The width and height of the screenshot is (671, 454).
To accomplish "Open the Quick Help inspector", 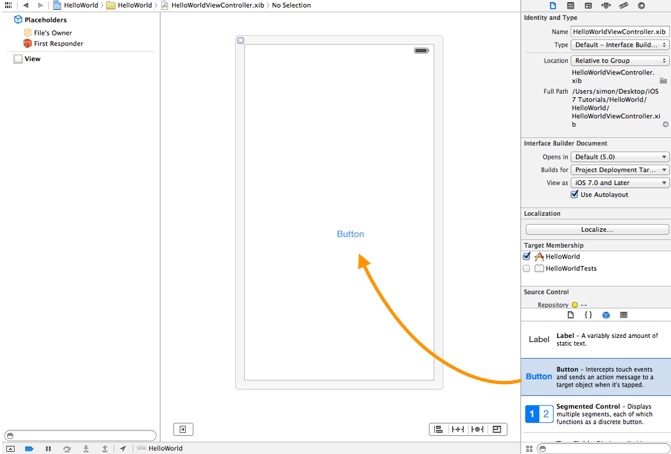I will (x=570, y=6).
